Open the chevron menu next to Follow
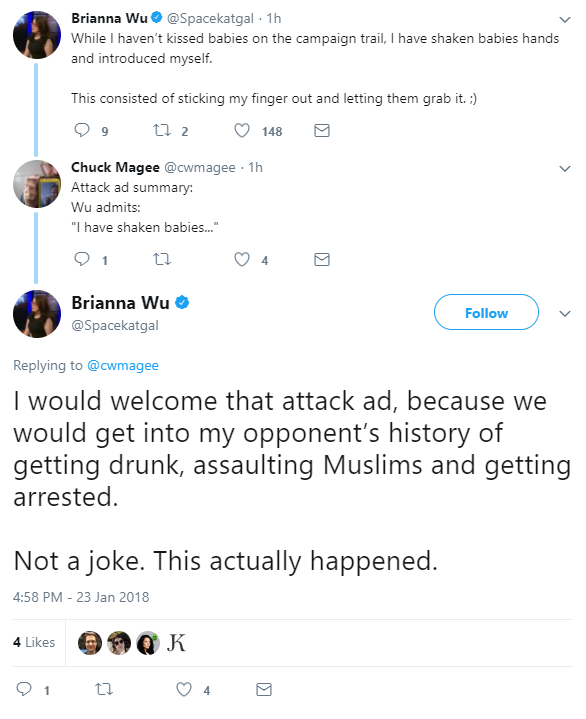This screenshot has height=719, width=586. [565, 314]
